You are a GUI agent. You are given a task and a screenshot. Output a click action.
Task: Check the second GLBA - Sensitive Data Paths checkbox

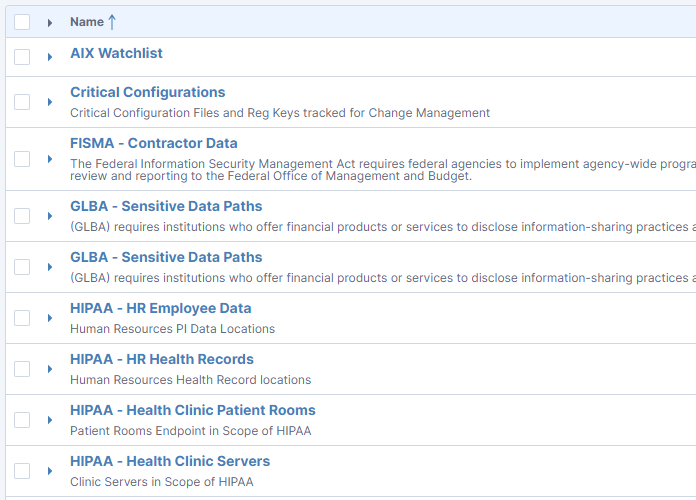(22, 267)
